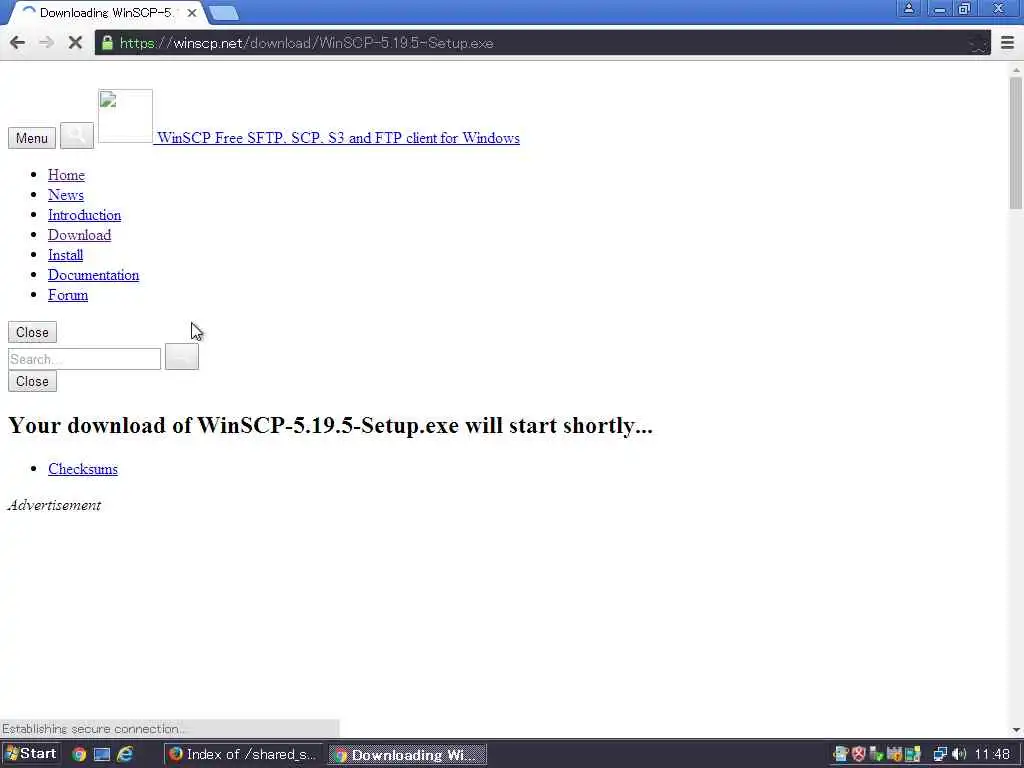Click the search icon button beside Menu
This screenshot has width=1024, height=768.
tap(77, 135)
